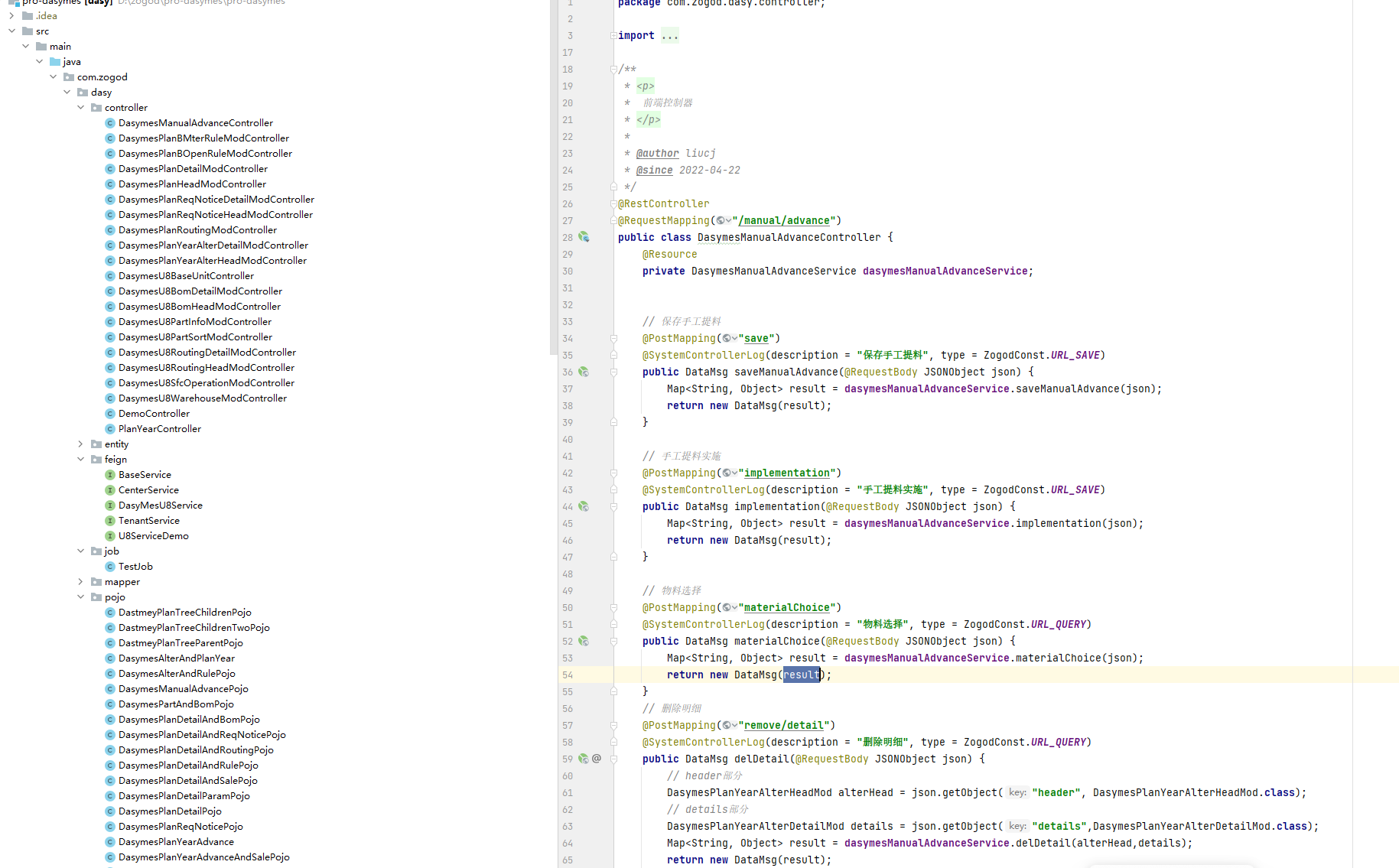Screen dimensions: 1399x868
Task: Collapse the job package
Action: [x=80, y=551]
